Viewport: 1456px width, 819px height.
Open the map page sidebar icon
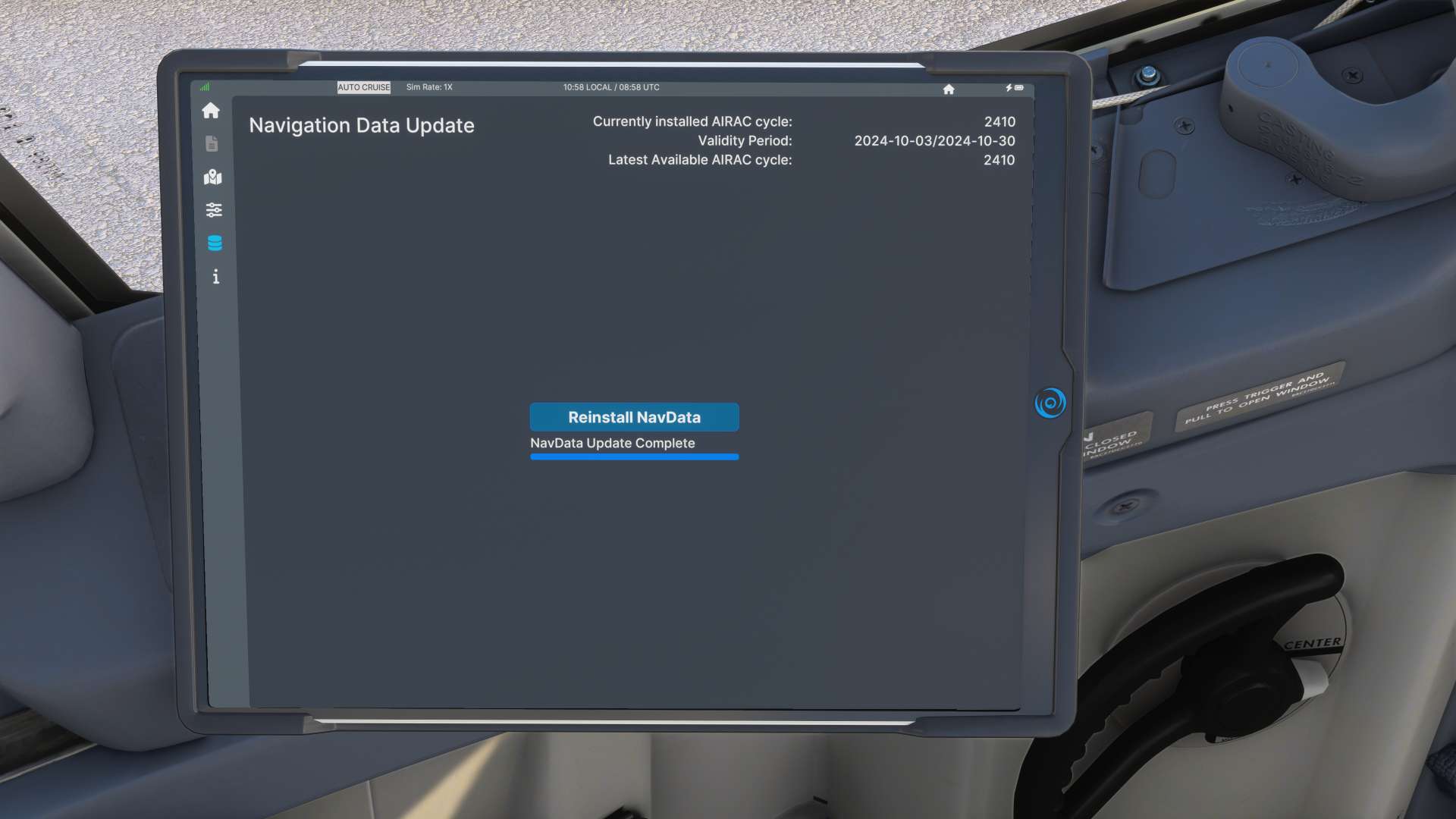[x=213, y=177]
